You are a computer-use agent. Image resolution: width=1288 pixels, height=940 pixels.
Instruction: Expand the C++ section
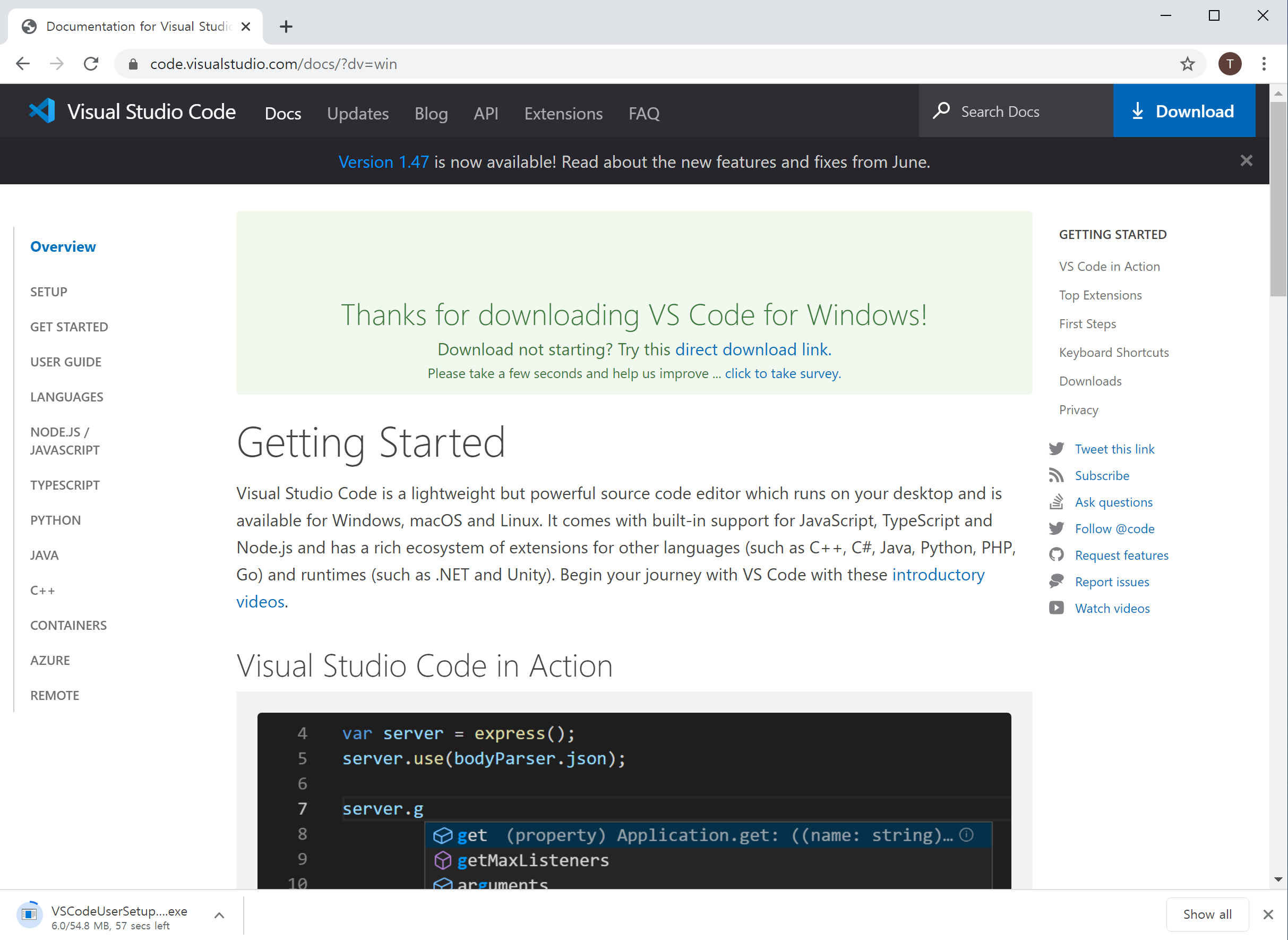click(x=42, y=590)
